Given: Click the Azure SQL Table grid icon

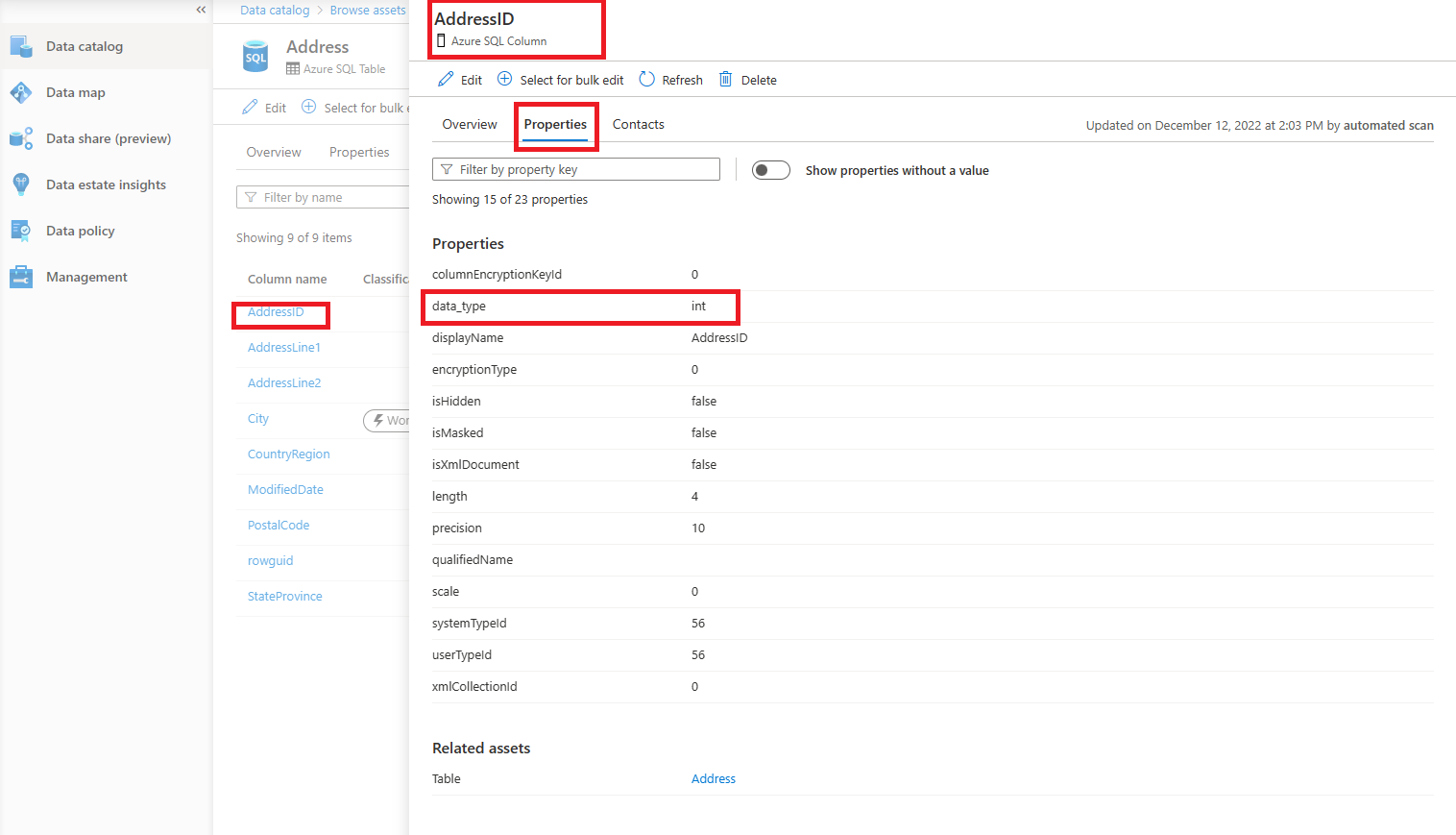Looking at the screenshot, I should [293, 69].
